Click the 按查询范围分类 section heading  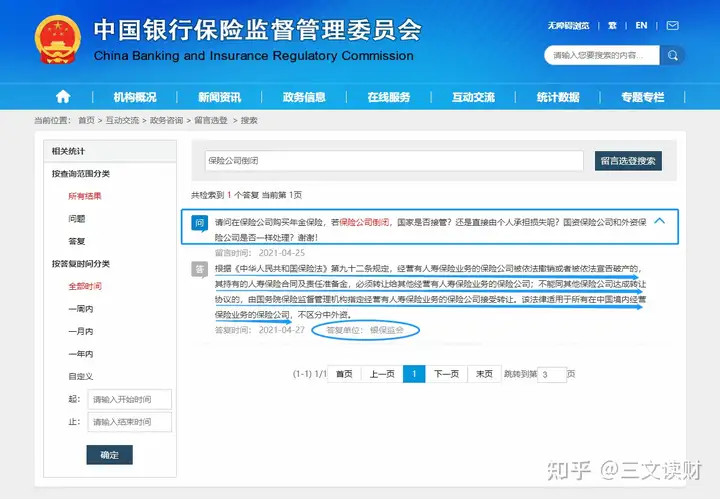coord(81,174)
